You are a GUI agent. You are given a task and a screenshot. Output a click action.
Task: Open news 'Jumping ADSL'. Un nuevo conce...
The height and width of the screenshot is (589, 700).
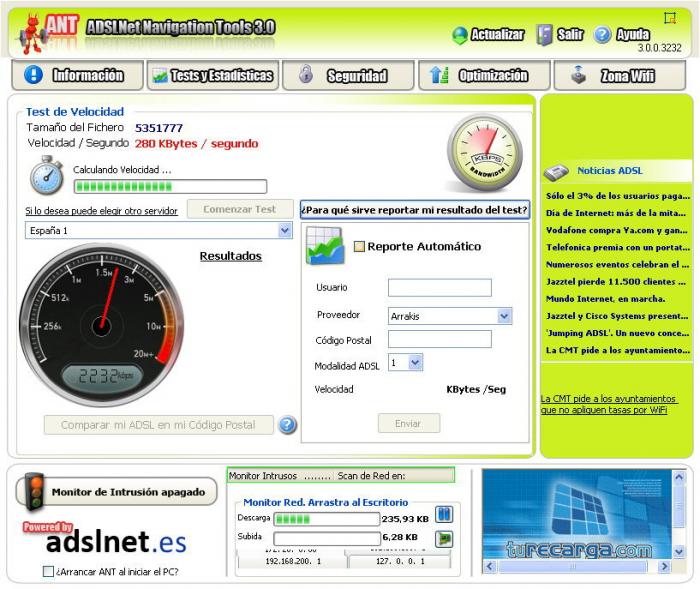(618, 333)
